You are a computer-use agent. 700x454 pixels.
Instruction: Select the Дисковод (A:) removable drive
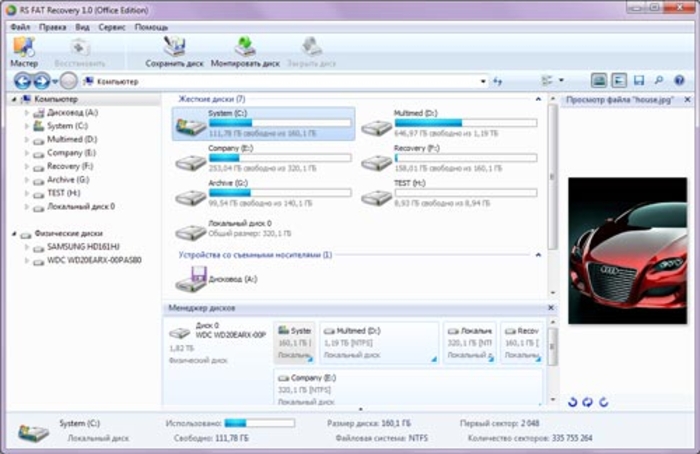[192, 281]
